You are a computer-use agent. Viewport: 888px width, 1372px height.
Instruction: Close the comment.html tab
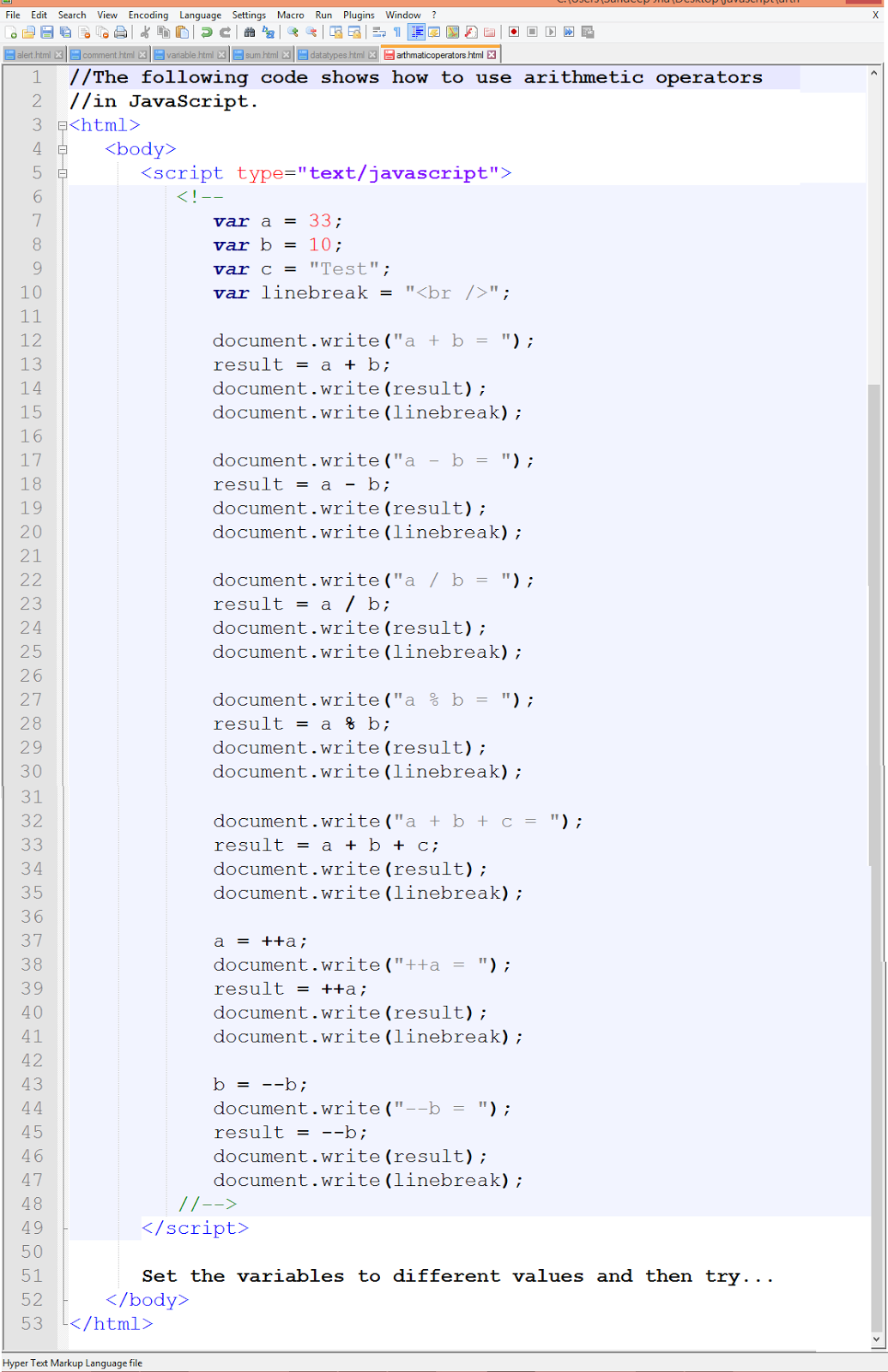coord(142,55)
